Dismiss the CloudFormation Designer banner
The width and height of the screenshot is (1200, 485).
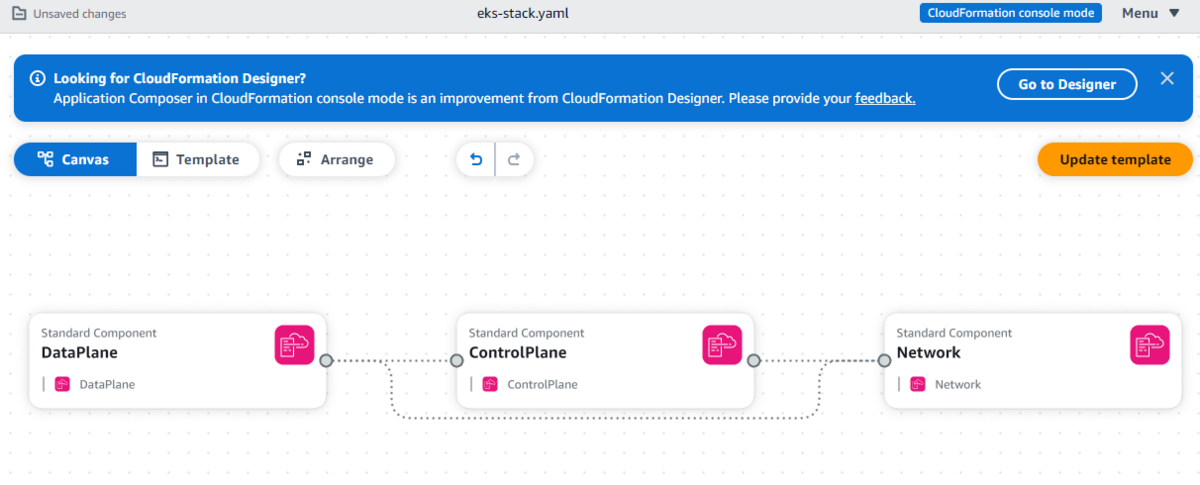click(1167, 78)
